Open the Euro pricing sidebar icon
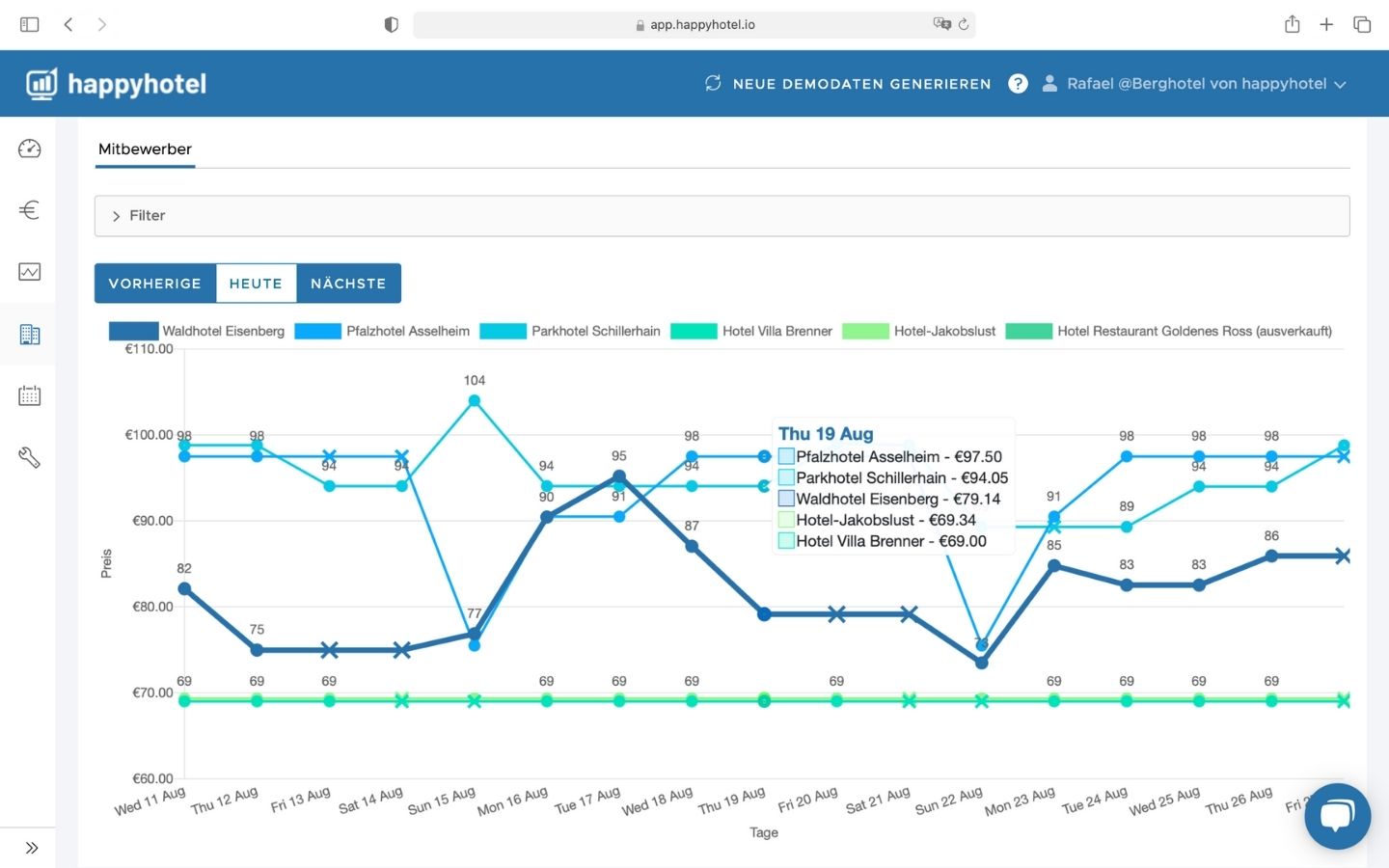1389x868 pixels. tap(29, 210)
